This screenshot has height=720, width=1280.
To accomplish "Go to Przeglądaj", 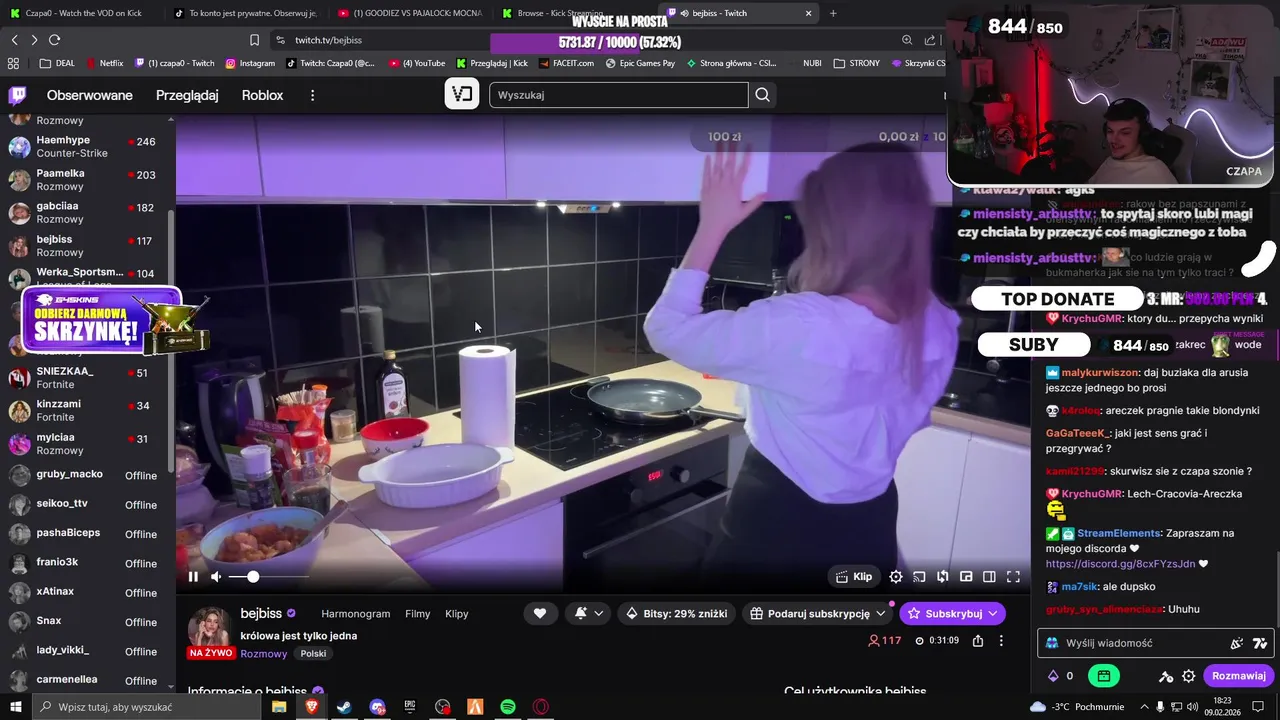I will click(x=187, y=95).
